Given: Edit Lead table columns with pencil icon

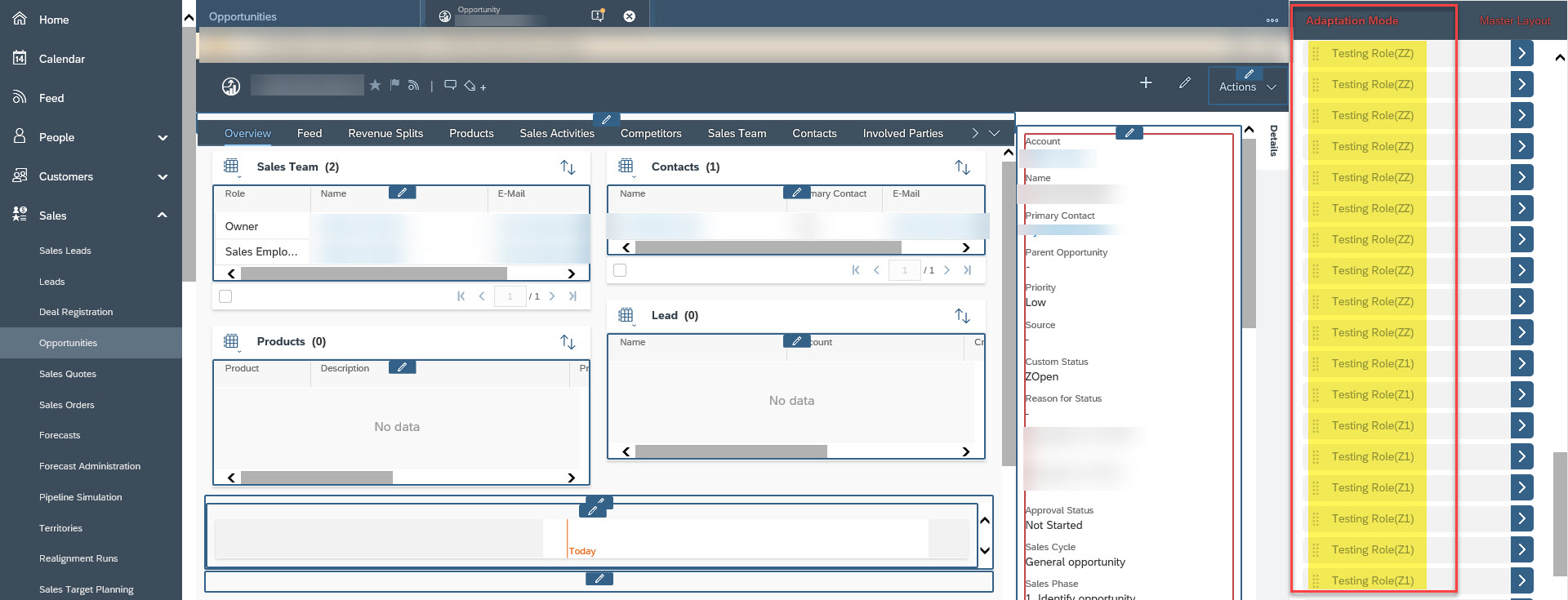Looking at the screenshot, I should click(796, 341).
